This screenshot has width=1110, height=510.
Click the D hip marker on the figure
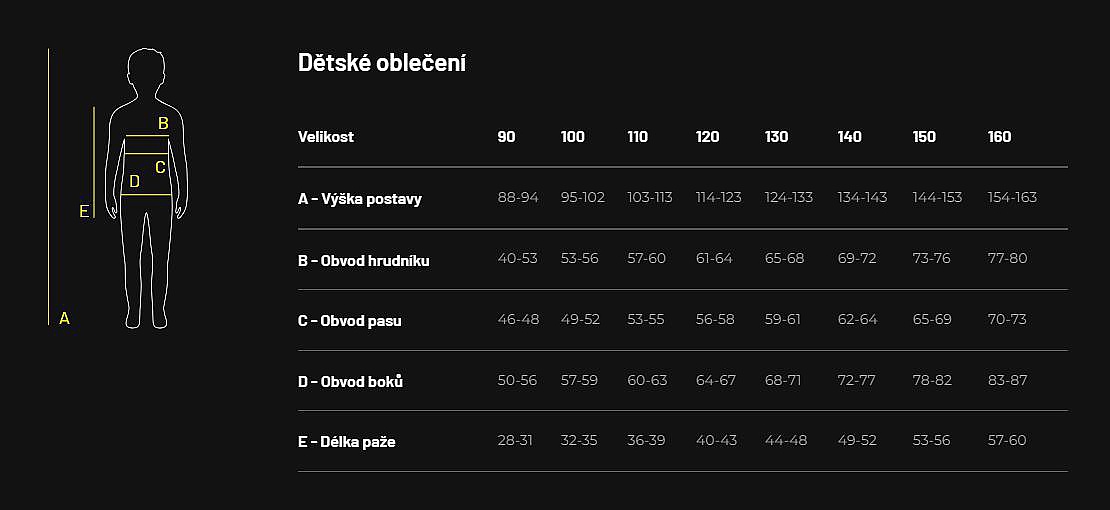[135, 182]
